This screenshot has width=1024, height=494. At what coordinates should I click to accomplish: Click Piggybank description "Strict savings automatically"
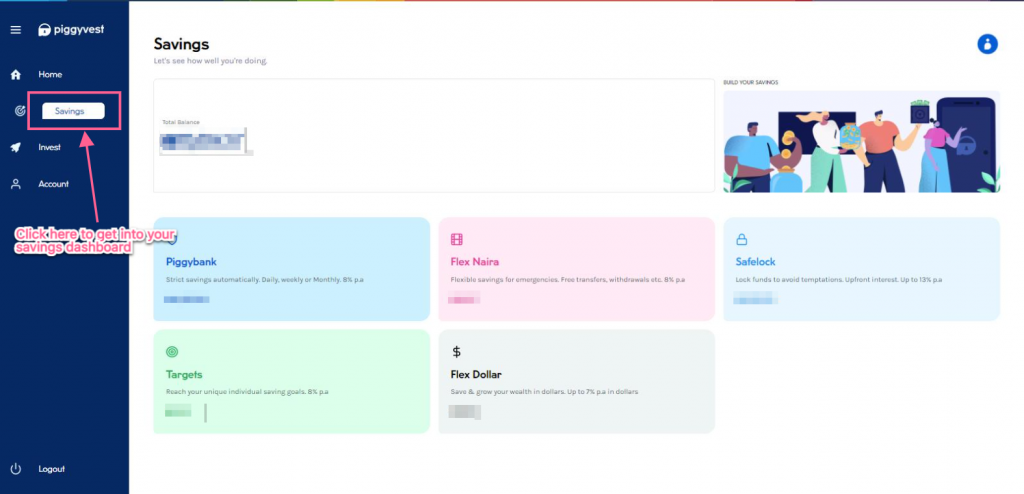click(x=265, y=280)
